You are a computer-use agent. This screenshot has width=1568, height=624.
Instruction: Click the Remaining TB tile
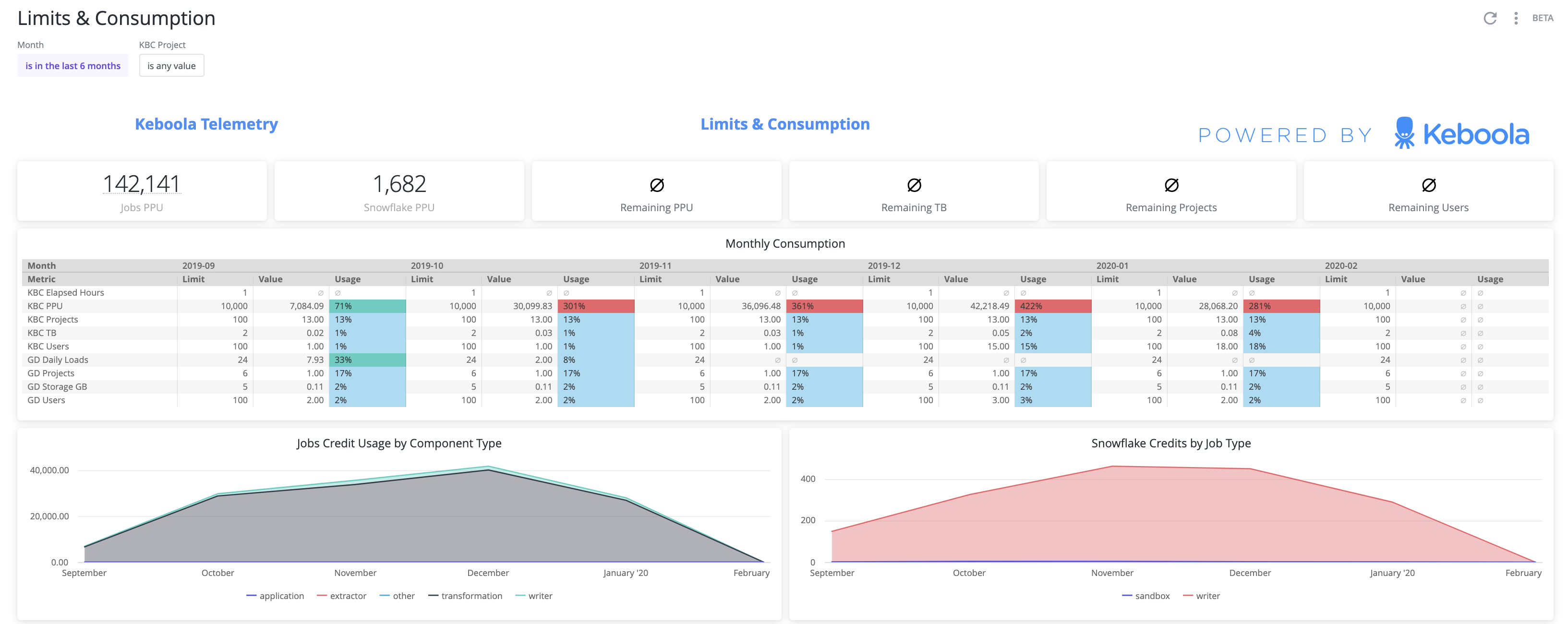point(914,191)
